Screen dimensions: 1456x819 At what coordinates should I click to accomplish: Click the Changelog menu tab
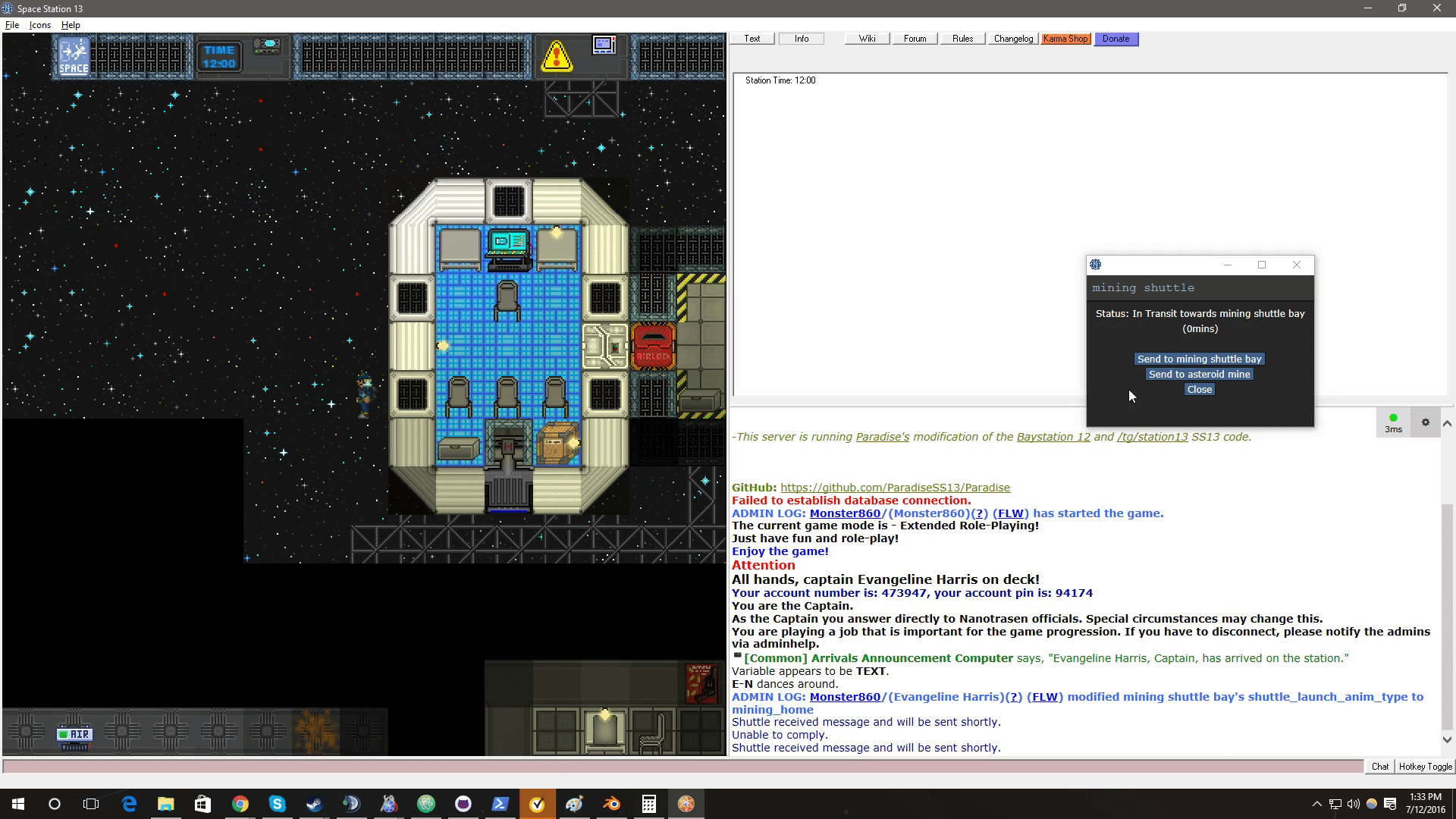pyautogui.click(x=1012, y=38)
